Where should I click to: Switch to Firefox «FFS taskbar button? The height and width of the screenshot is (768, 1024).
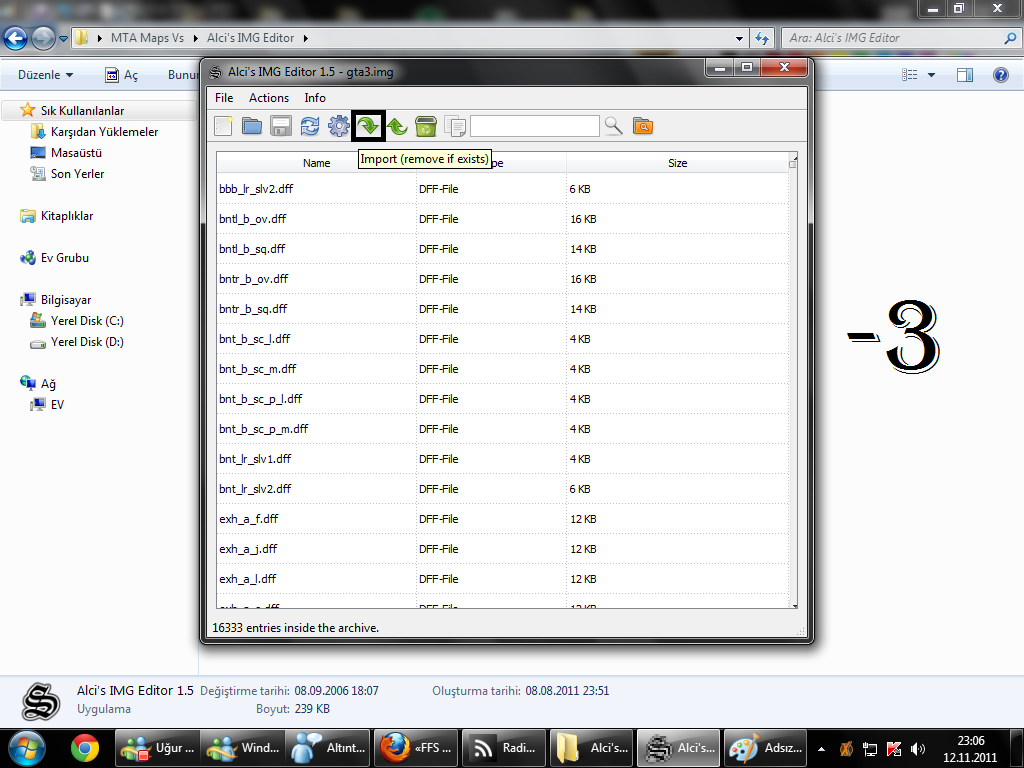(416, 748)
